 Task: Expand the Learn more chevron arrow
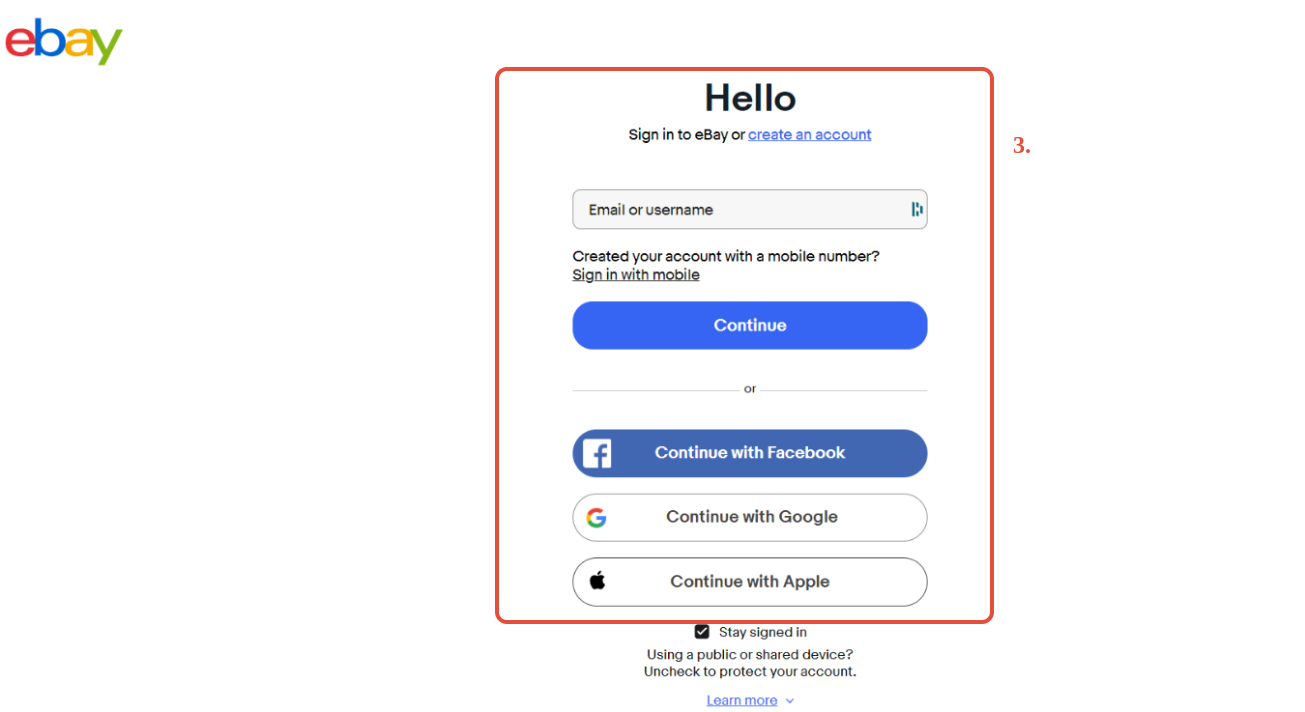coord(789,701)
